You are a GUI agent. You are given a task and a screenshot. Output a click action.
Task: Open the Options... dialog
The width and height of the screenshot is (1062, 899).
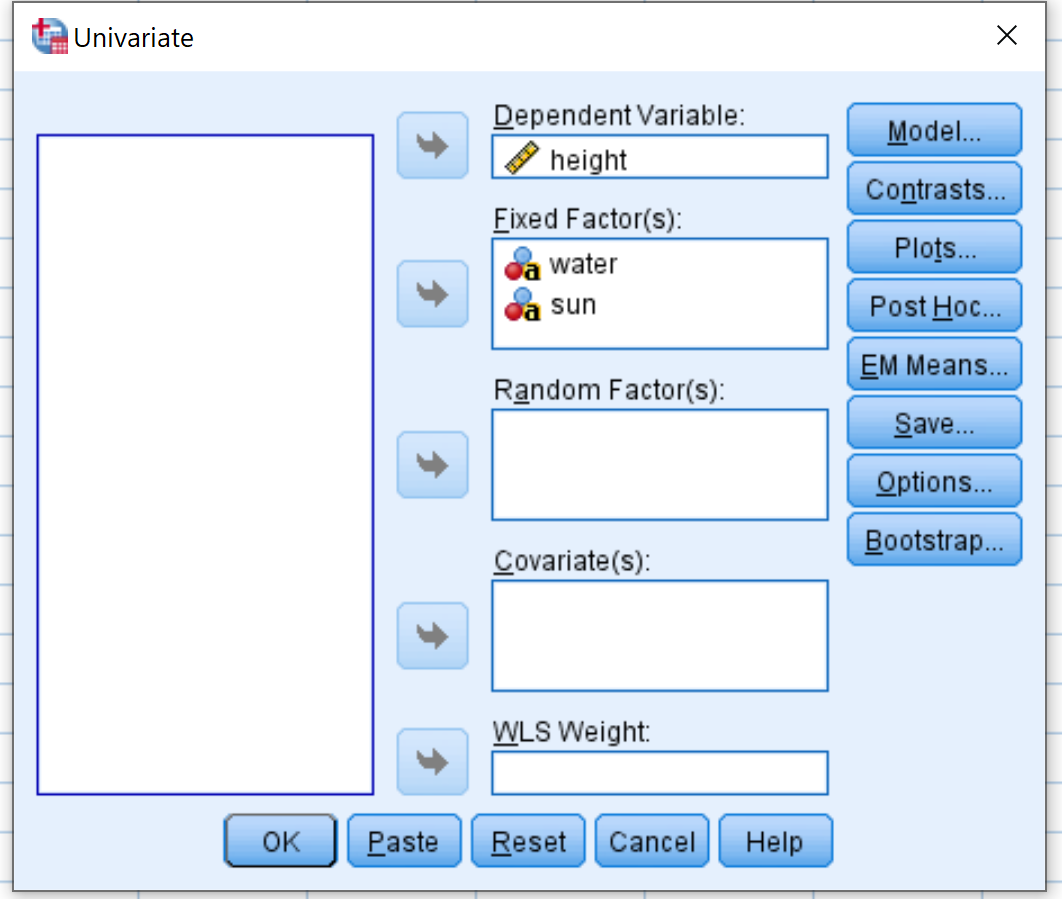pyautogui.click(x=934, y=482)
